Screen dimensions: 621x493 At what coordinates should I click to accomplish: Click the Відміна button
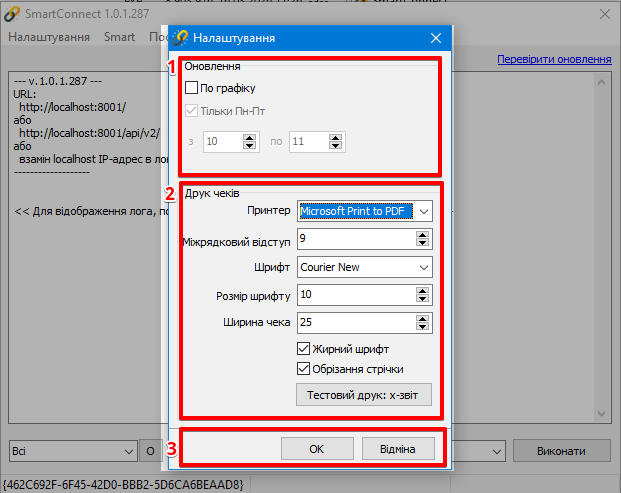(399, 448)
